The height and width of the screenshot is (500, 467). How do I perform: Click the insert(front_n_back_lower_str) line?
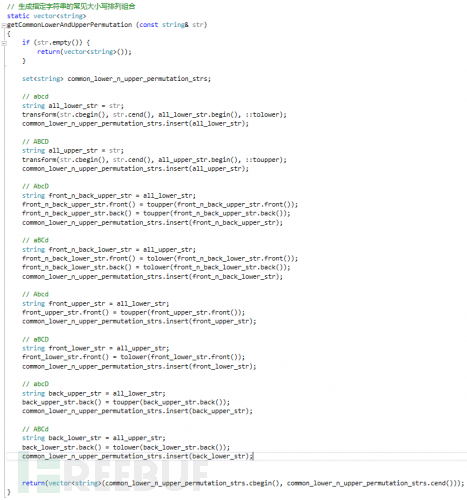[x=152, y=277]
